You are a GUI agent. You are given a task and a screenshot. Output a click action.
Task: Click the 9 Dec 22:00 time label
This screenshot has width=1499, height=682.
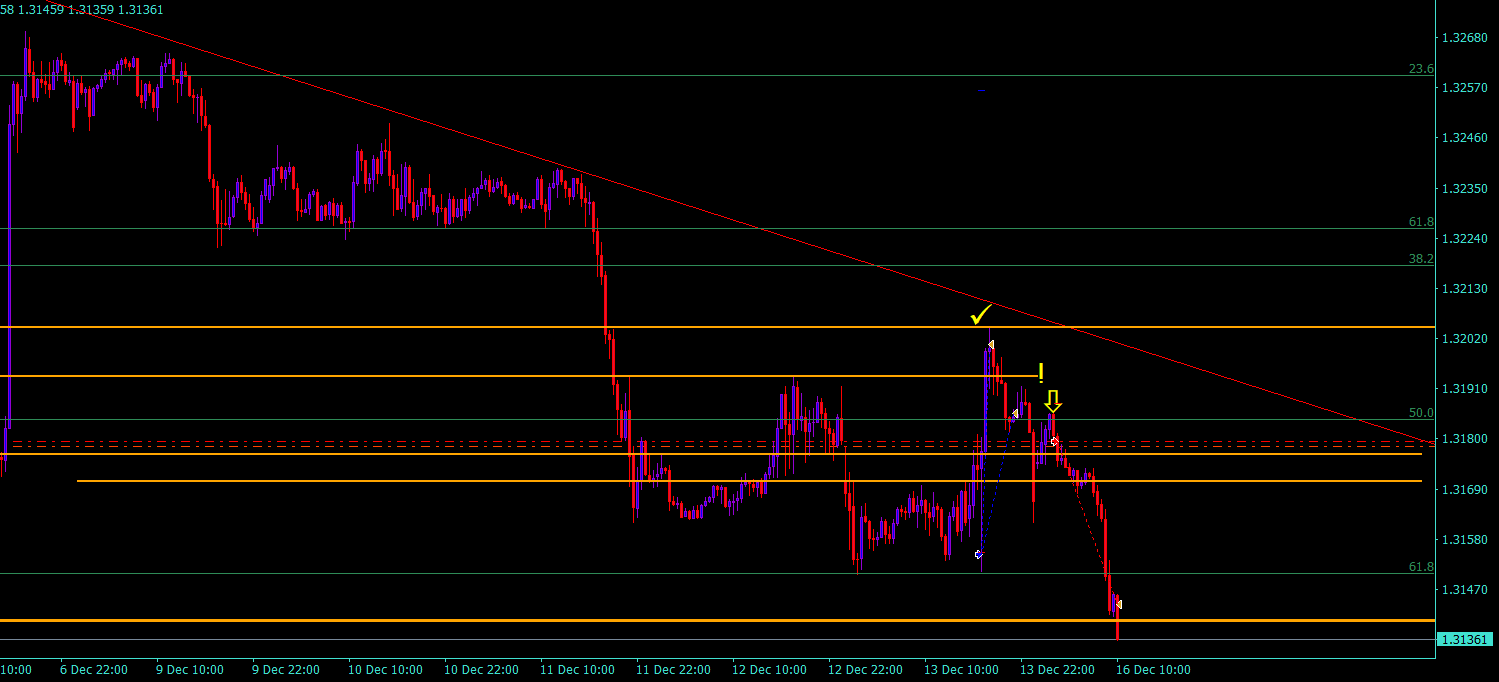pos(285,669)
